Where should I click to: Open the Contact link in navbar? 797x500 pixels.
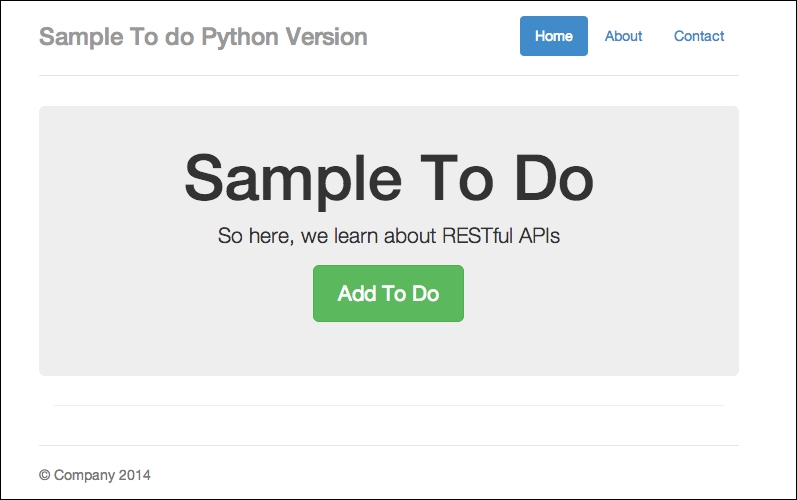(x=698, y=36)
